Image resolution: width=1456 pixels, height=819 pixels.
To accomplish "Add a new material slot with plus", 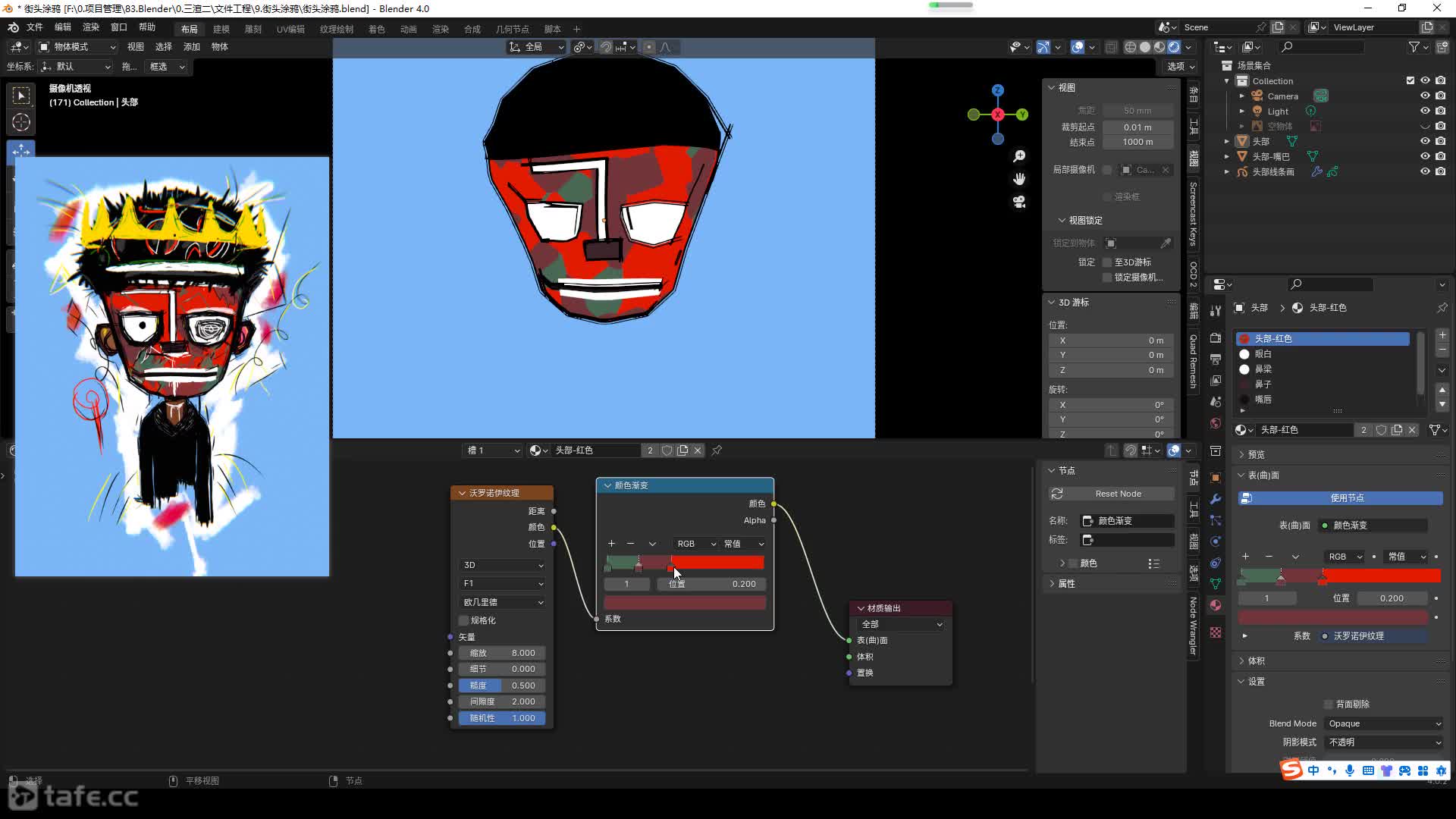I will click(1442, 335).
